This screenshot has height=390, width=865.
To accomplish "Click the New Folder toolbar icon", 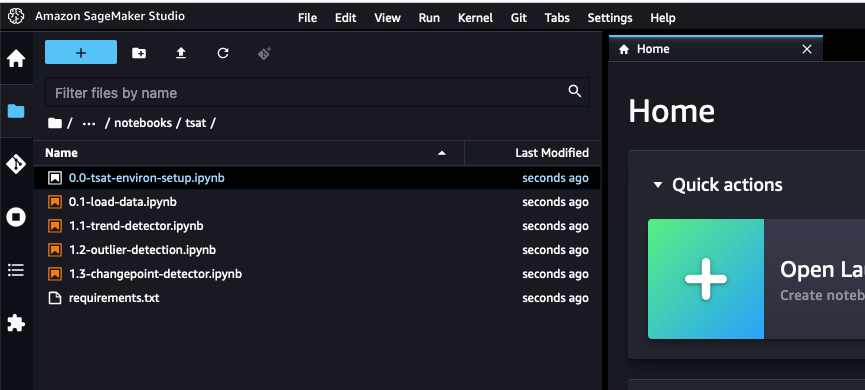I will [x=139, y=53].
